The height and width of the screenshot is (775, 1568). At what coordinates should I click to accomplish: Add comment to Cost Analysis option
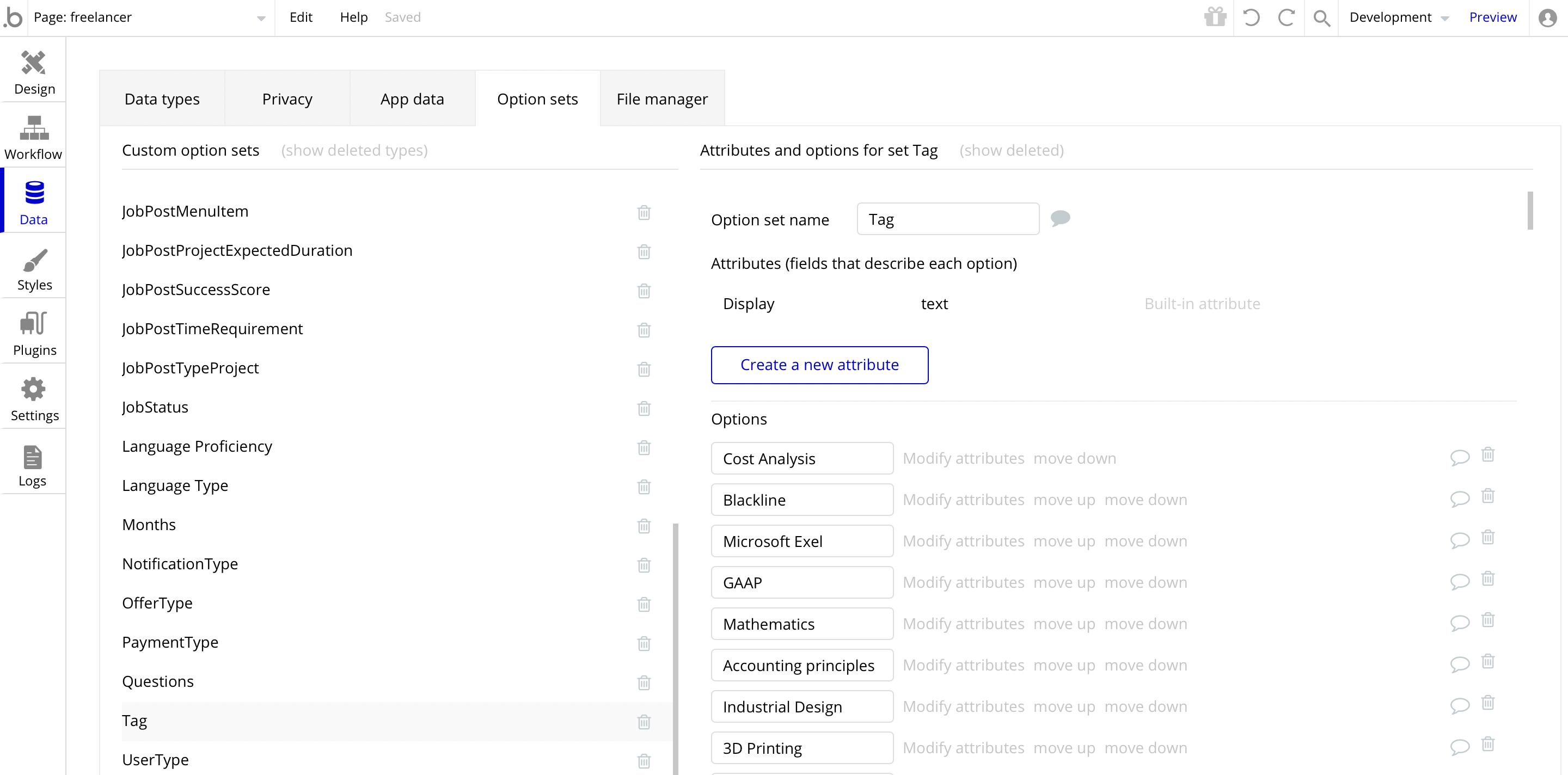(x=1460, y=458)
